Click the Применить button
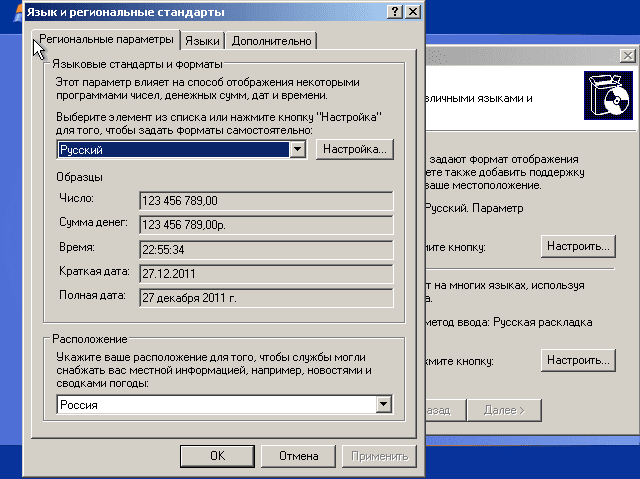 [x=380, y=456]
